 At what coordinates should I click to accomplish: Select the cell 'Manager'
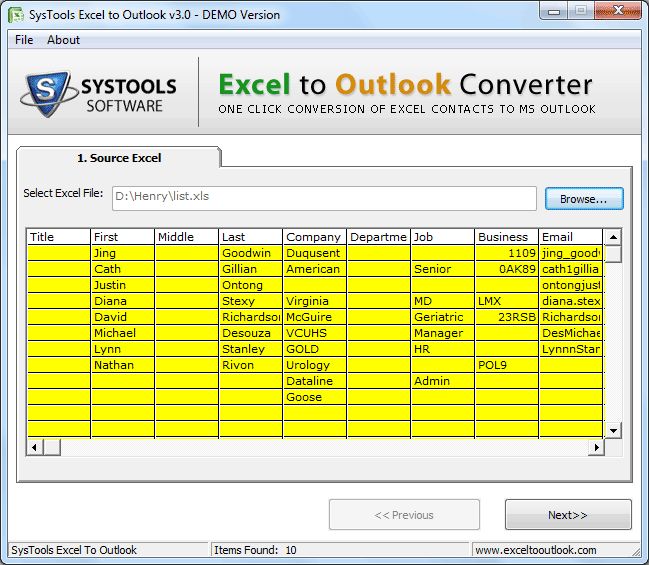[442, 333]
